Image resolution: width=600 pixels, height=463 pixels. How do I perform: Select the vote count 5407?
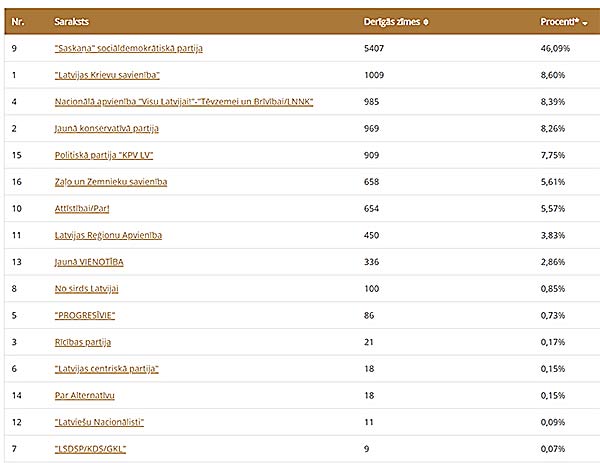click(x=374, y=48)
